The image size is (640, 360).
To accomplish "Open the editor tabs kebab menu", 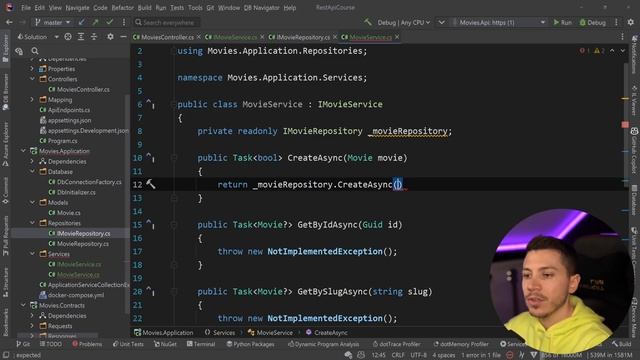I will point(622,37).
